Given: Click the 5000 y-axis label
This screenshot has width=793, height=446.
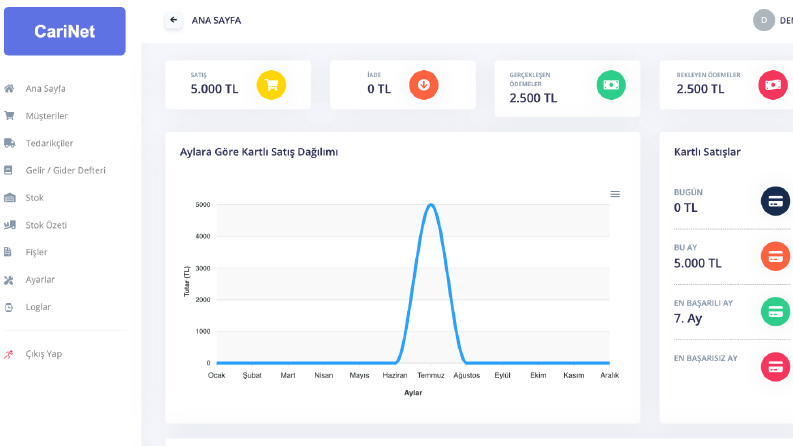Looking at the screenshot, I should (203, 205).
